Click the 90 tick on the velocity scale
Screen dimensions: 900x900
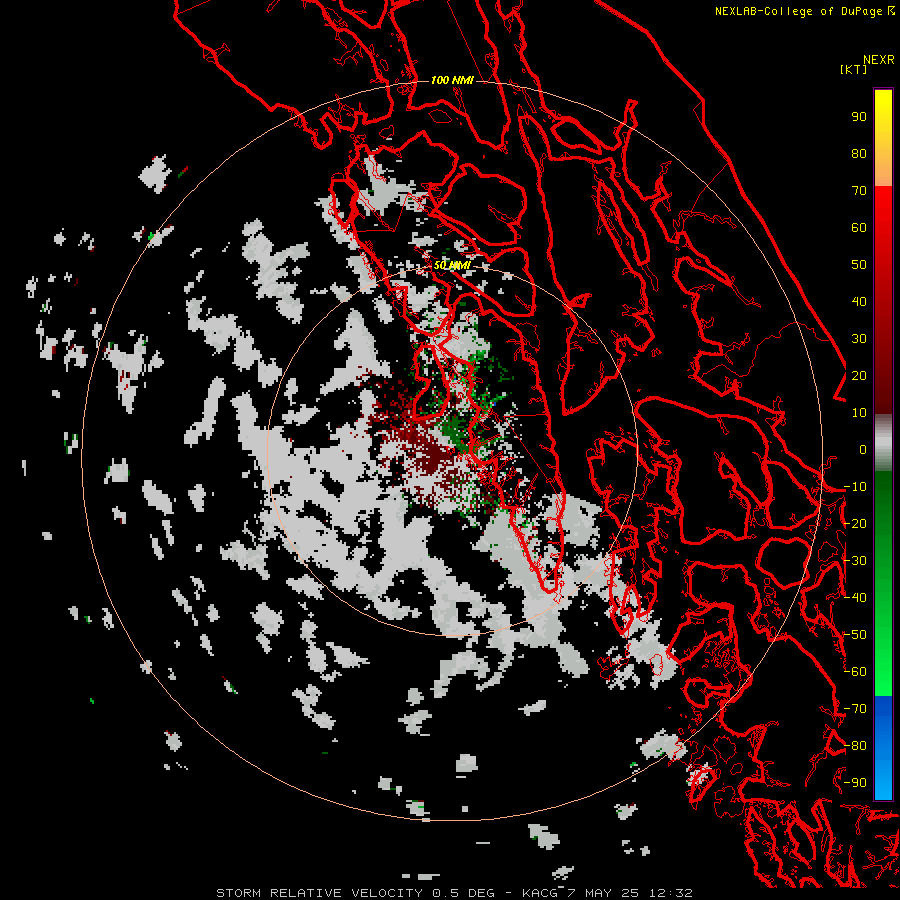[859, 117]
